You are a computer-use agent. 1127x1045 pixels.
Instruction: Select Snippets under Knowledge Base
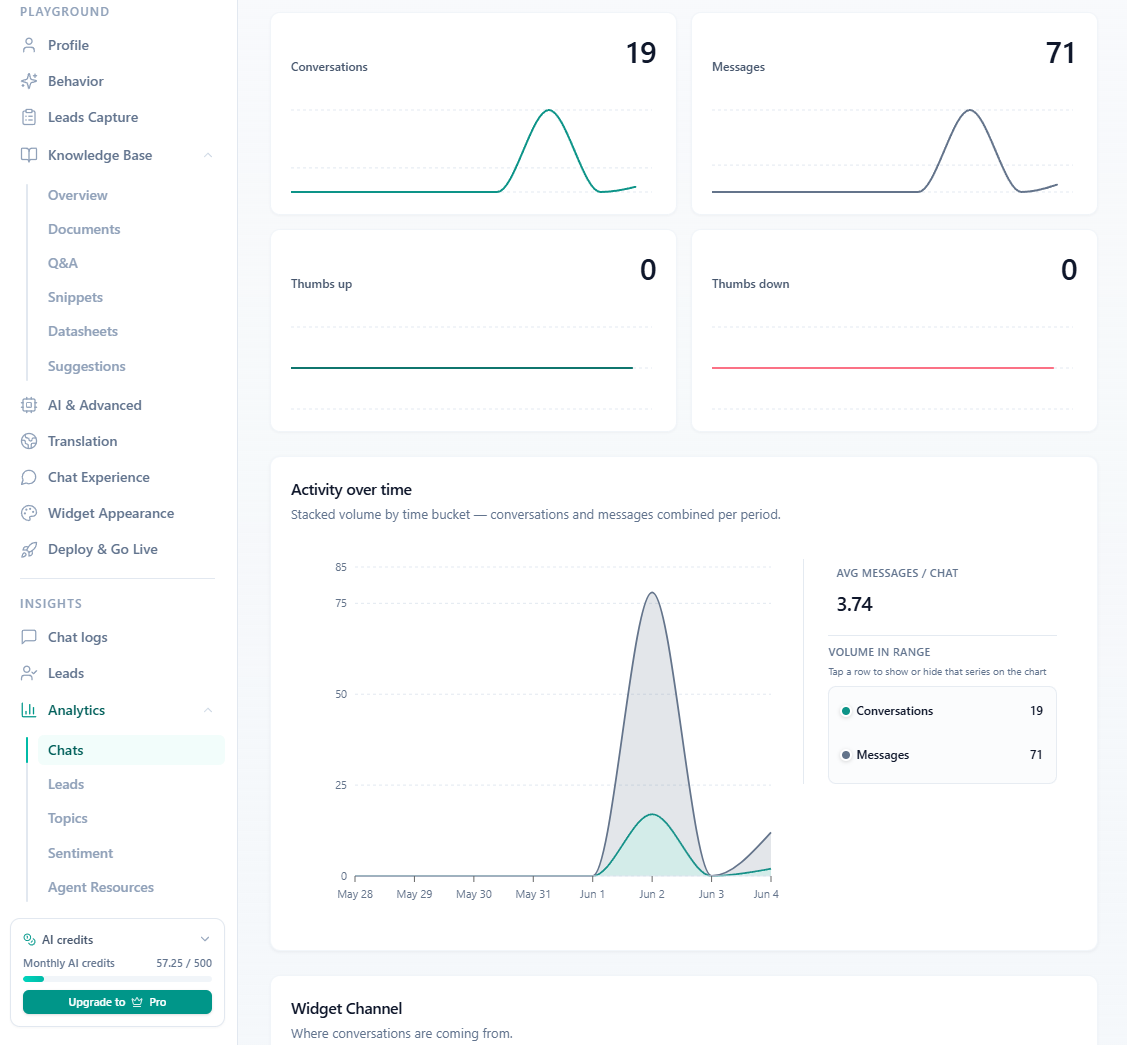pos(75,298)
